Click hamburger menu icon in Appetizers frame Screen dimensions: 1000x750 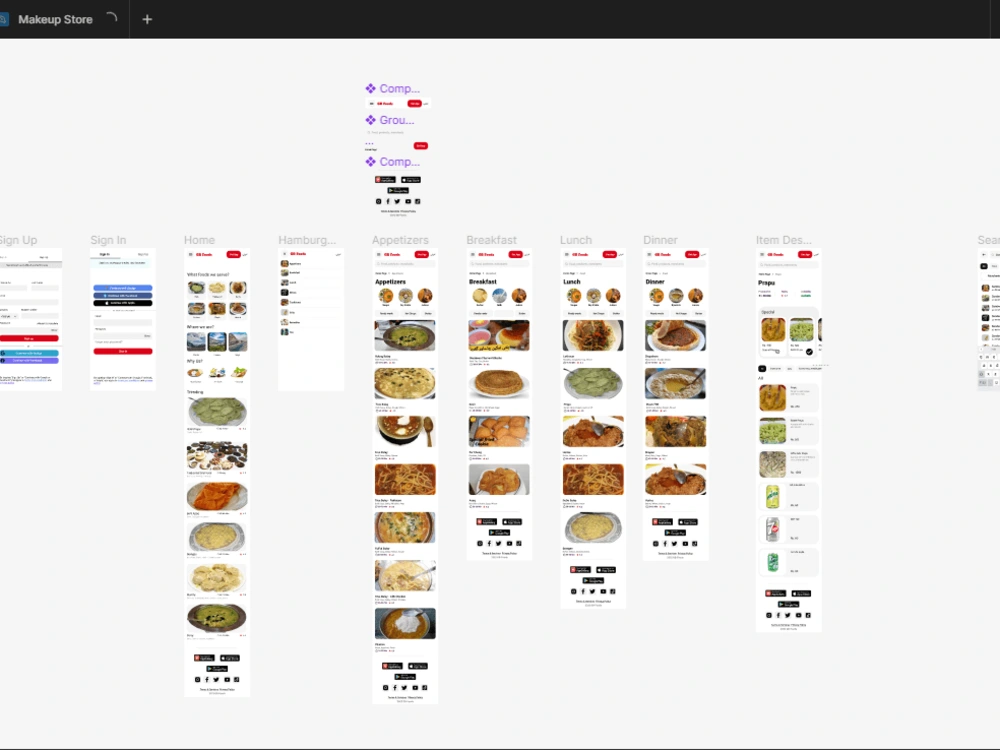coord(378,254)
